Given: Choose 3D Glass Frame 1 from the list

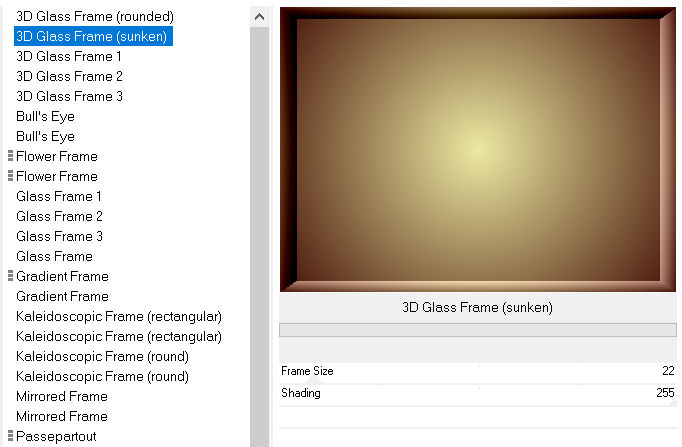Looking at the screenshot, I should click(69, 57).
